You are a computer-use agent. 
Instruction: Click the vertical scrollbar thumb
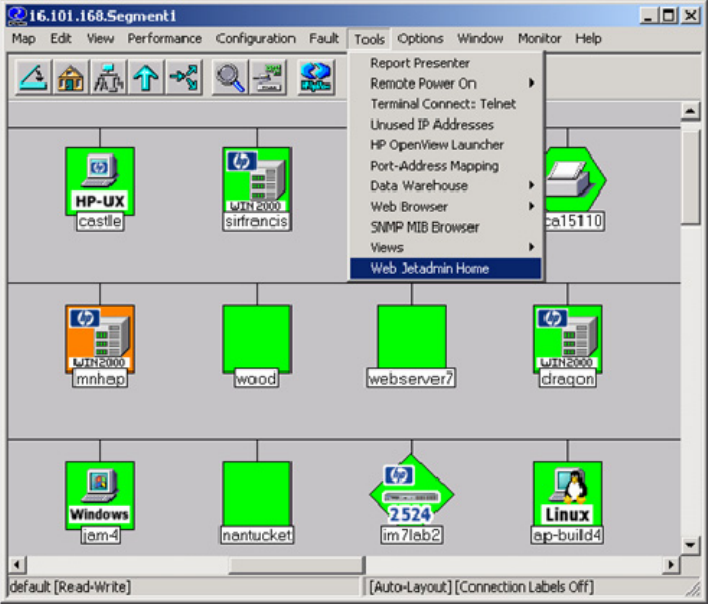pyautogui.click(x=690, y=176)
